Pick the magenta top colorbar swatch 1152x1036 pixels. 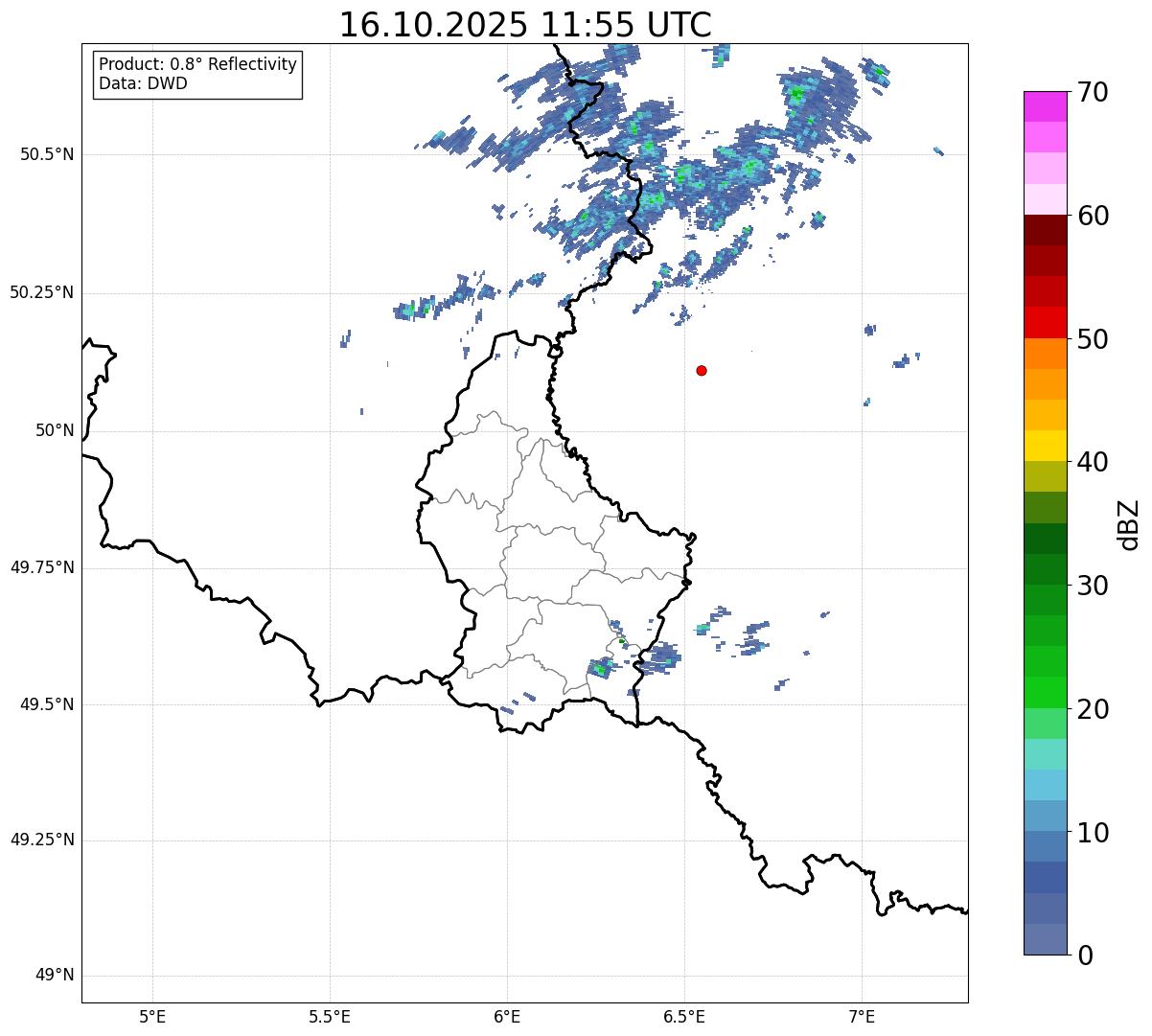1046,106
